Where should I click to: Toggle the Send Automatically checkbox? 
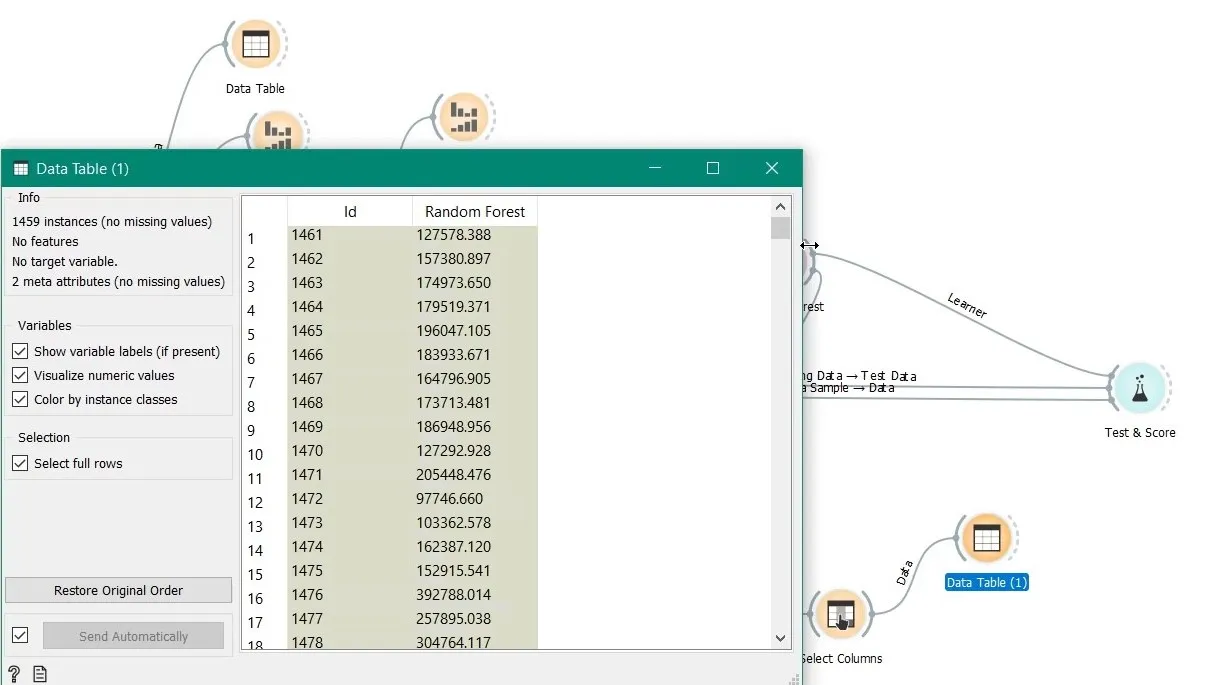click(20, 636)
